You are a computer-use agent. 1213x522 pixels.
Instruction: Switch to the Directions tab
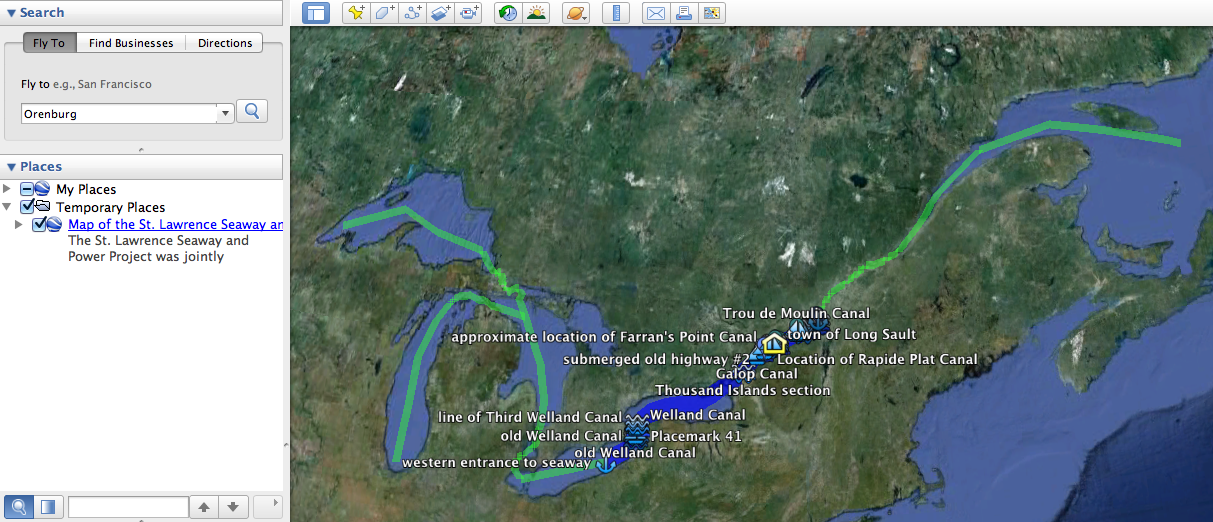point(225,43)
